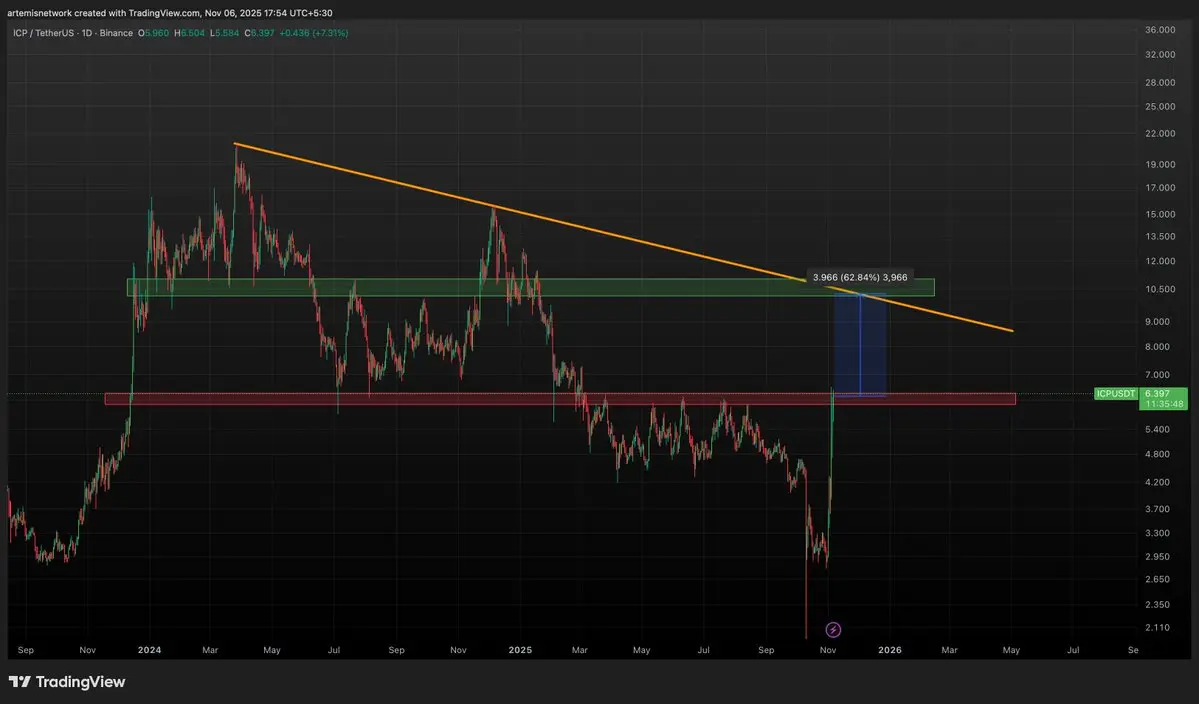
Task: Click the 2024 time axis label
Action: click(x=149, y=650)
